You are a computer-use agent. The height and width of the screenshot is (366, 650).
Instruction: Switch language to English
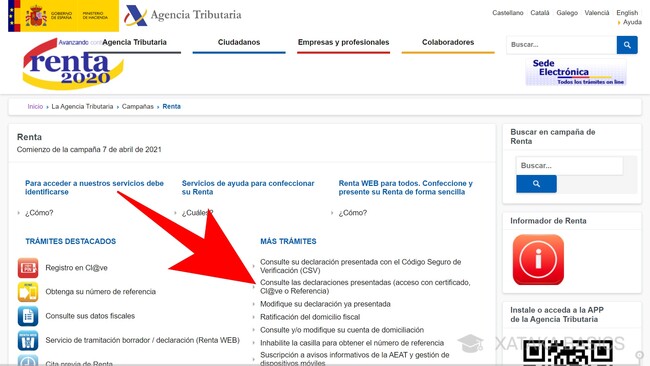coord(627,13)
